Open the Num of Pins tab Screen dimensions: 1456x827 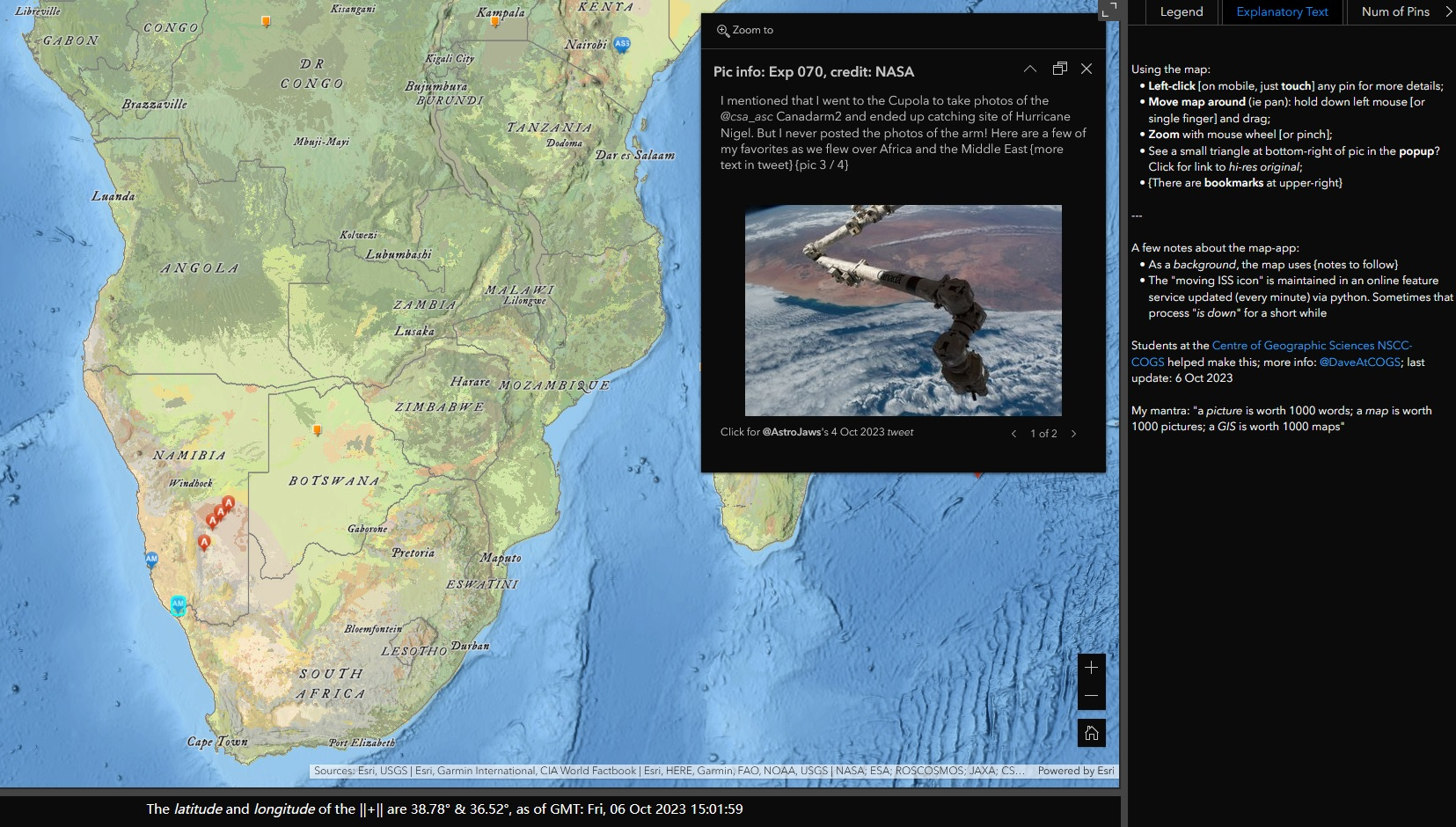(x=1394, y=11)
